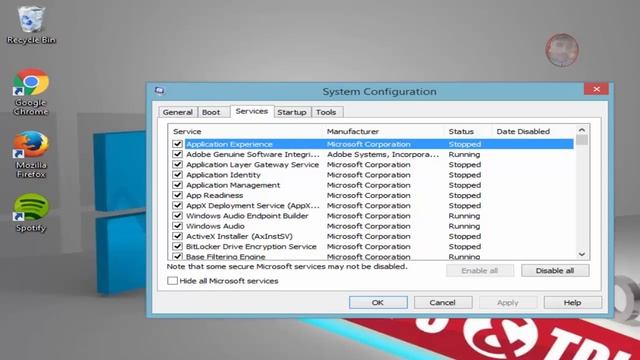
Task: Uncheck Adobe Genuine Software Integrity checkbox
Action: (177, 154)
